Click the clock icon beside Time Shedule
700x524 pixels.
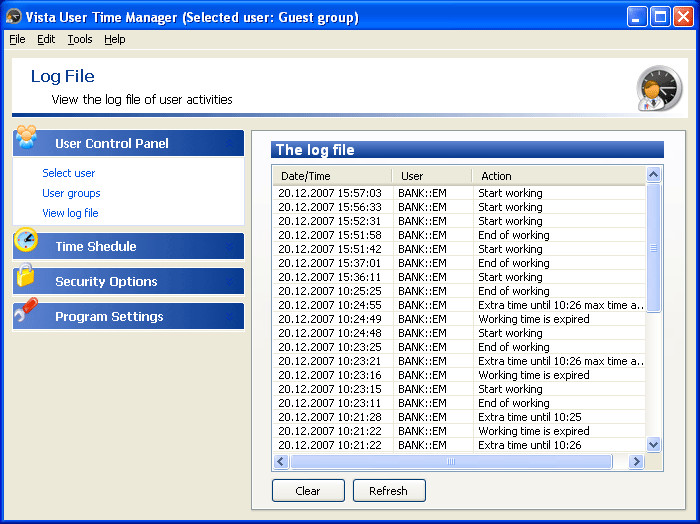26,241
